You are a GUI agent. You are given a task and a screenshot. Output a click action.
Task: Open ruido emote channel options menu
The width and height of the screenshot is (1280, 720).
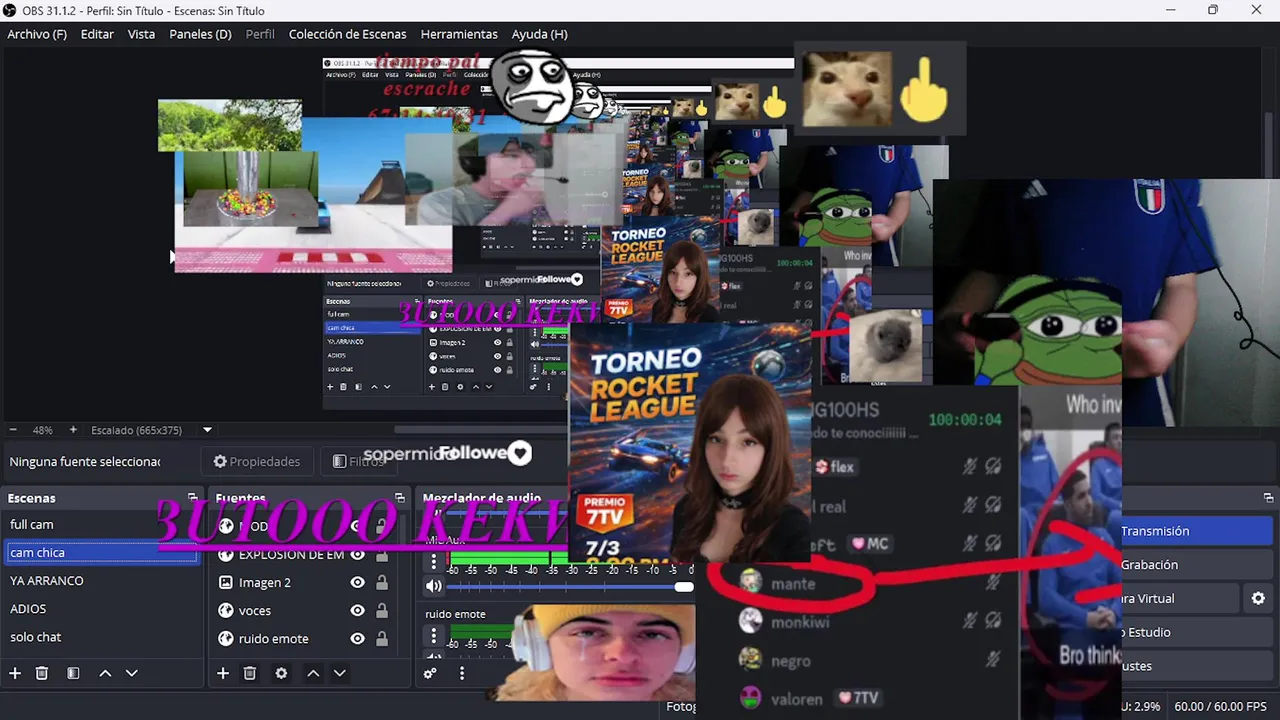433,635
